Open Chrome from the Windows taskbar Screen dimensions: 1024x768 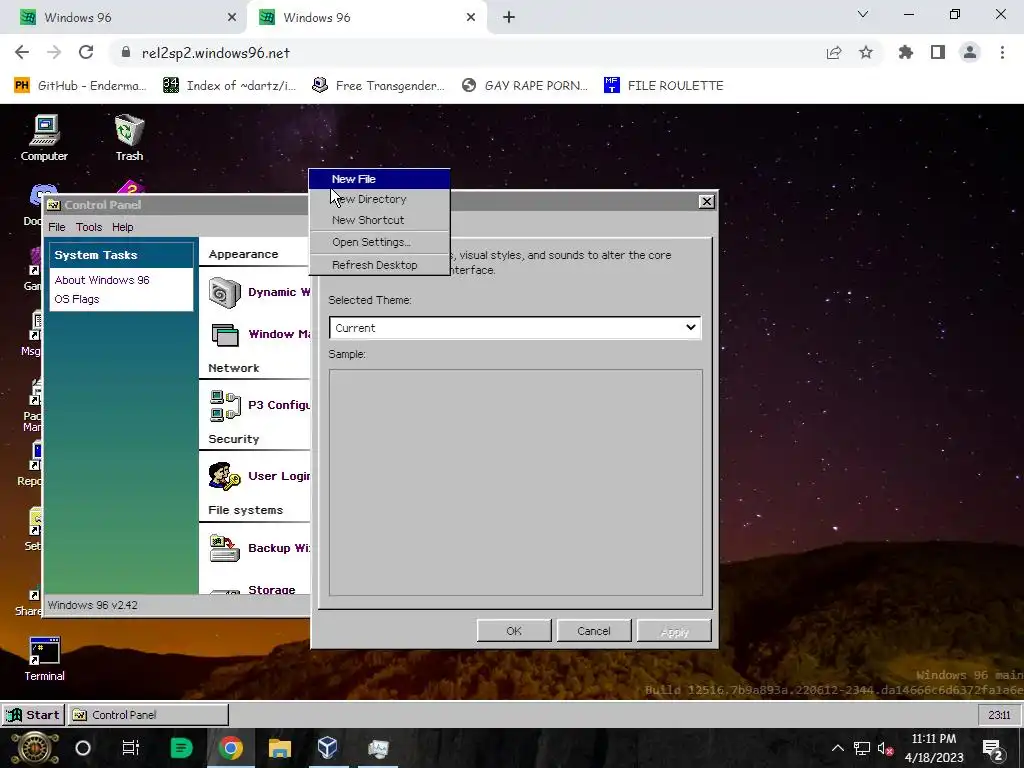tap(230, 748)
